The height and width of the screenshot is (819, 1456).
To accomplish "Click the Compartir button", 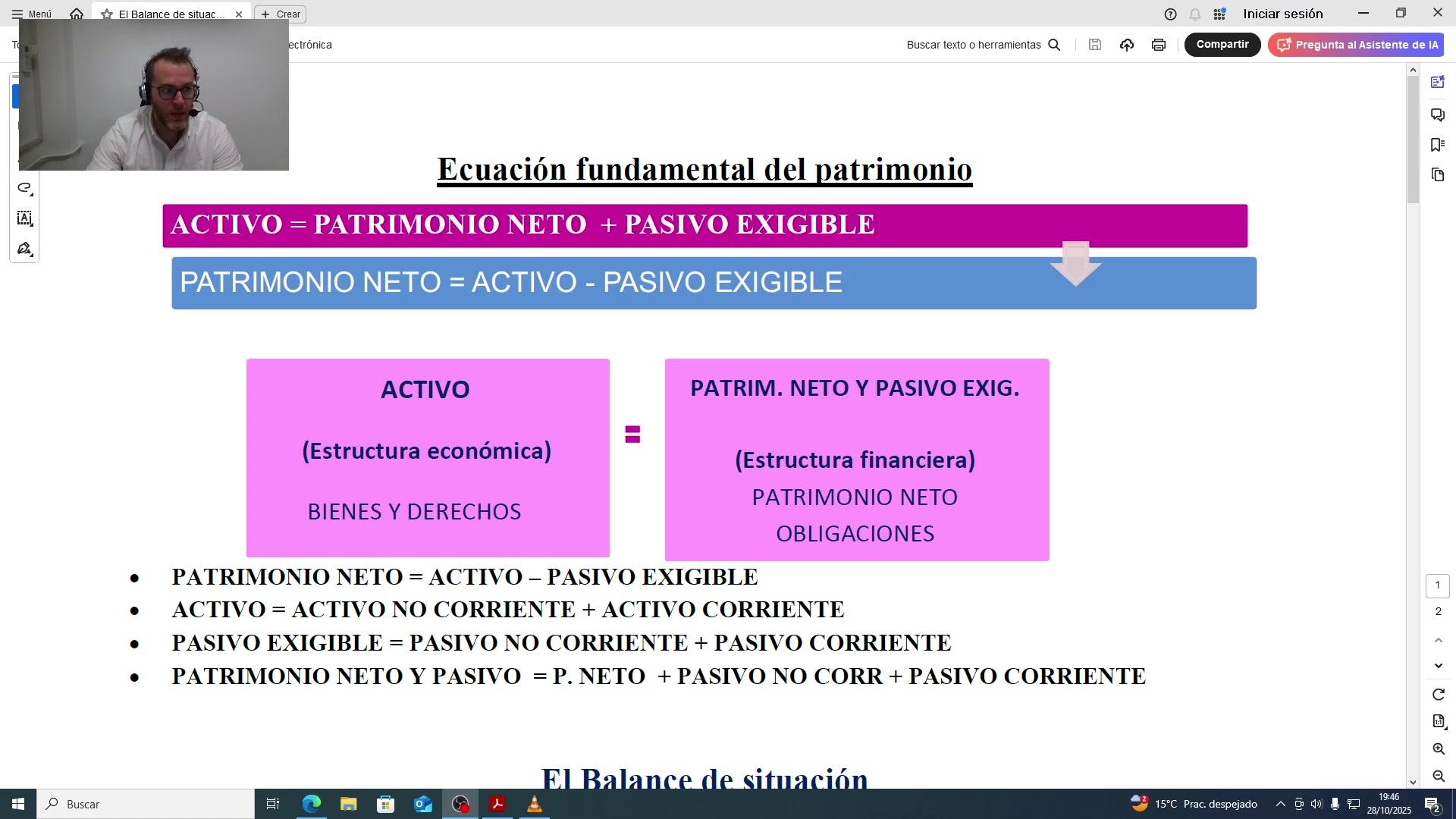I will [1222, 45].
